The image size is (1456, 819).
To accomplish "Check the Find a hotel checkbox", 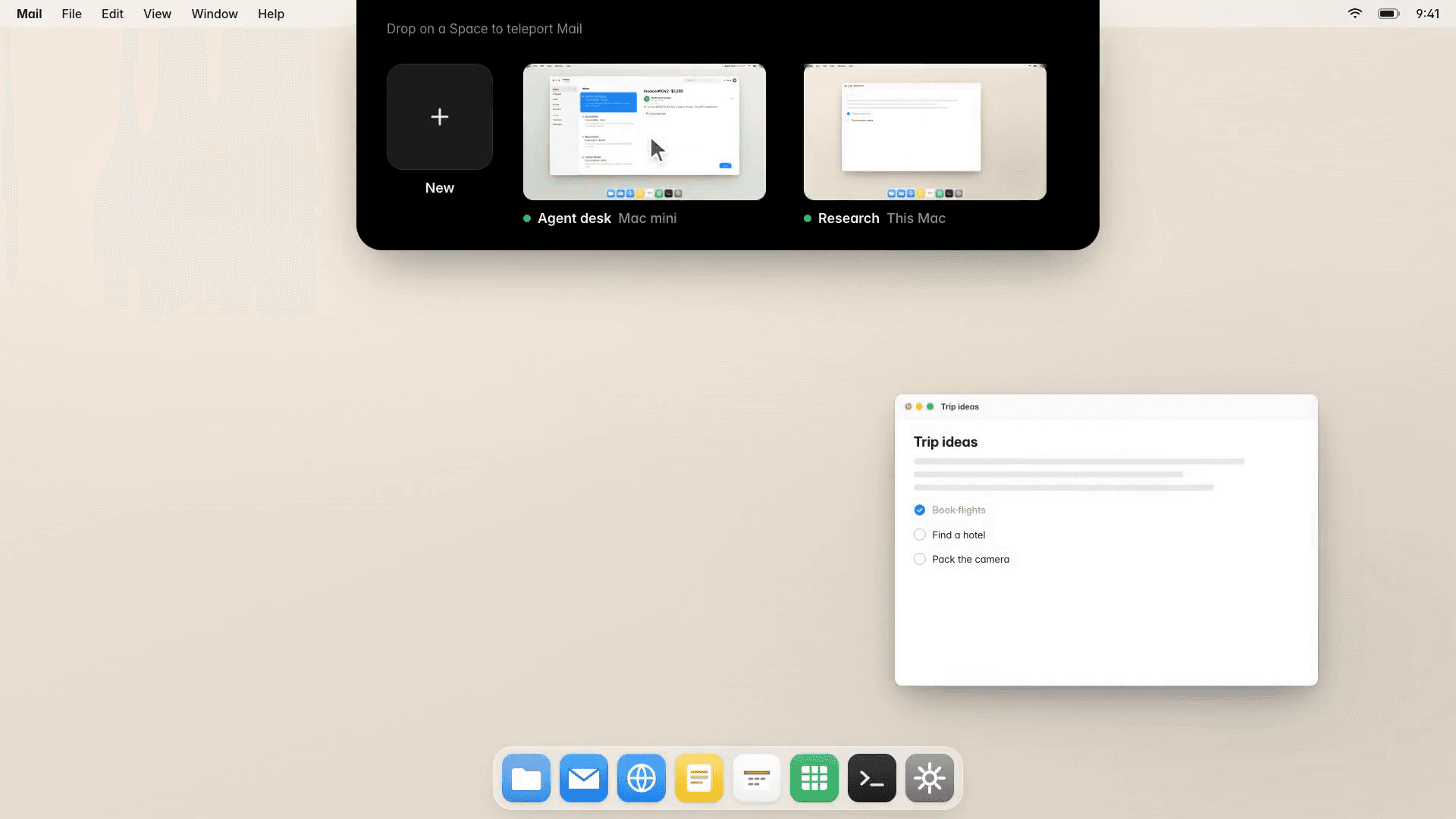I will click(920, 535).
